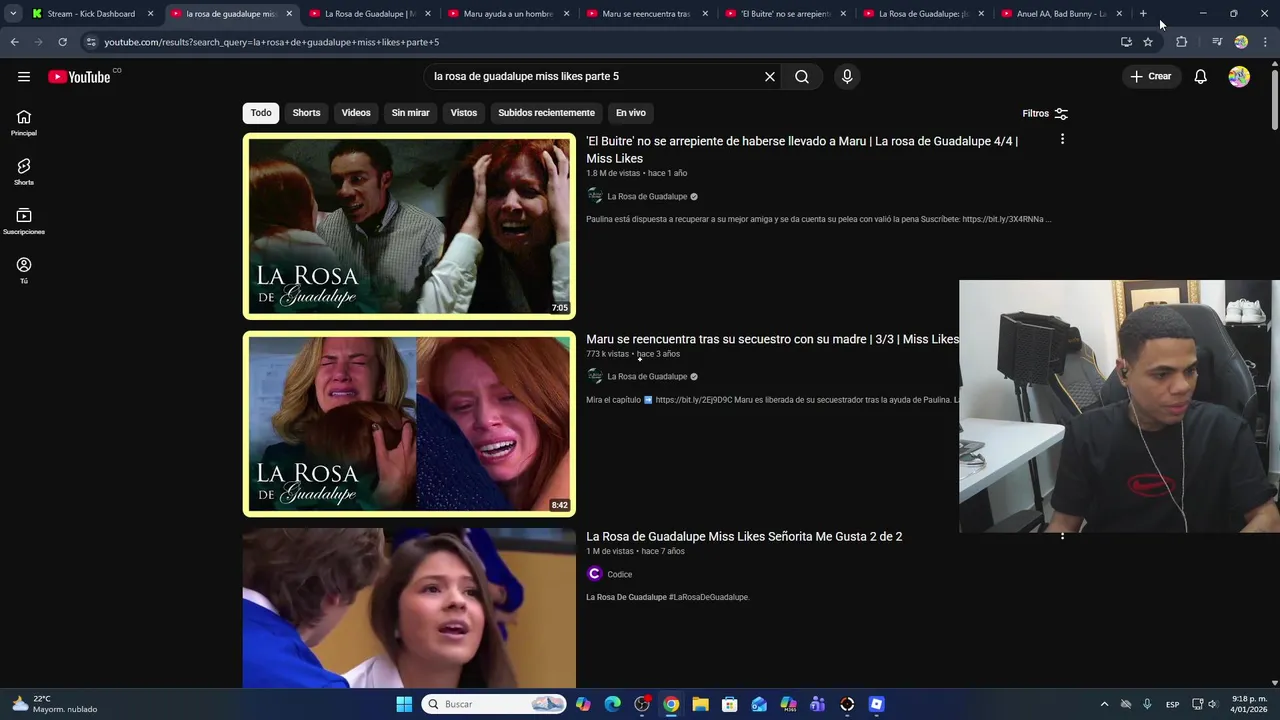Open Microsoft Store from taskbar
Screen dimensions: 1280x720
point(729,704)
